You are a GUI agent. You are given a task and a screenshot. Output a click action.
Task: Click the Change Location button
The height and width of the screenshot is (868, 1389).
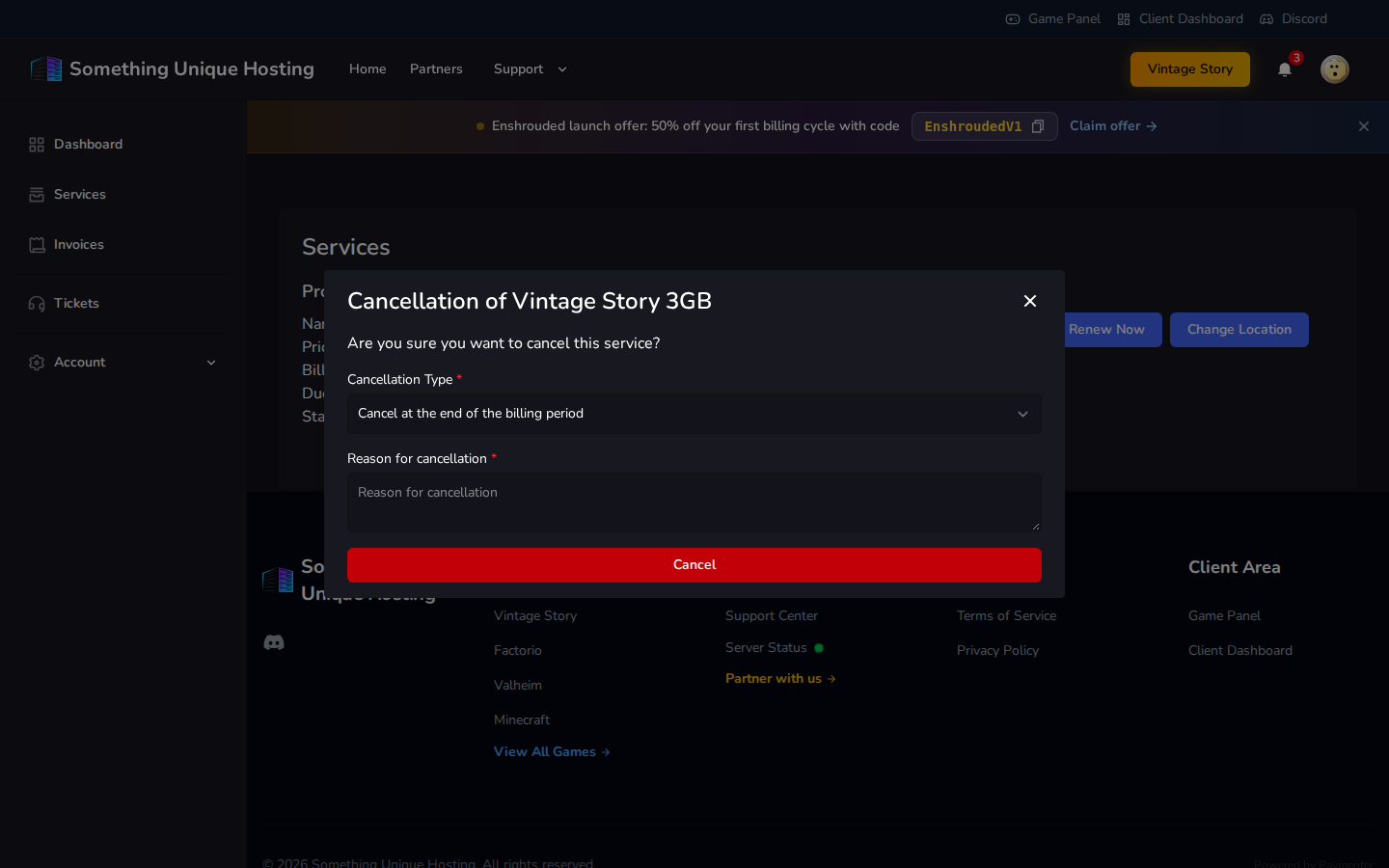tap(1239, 330)
